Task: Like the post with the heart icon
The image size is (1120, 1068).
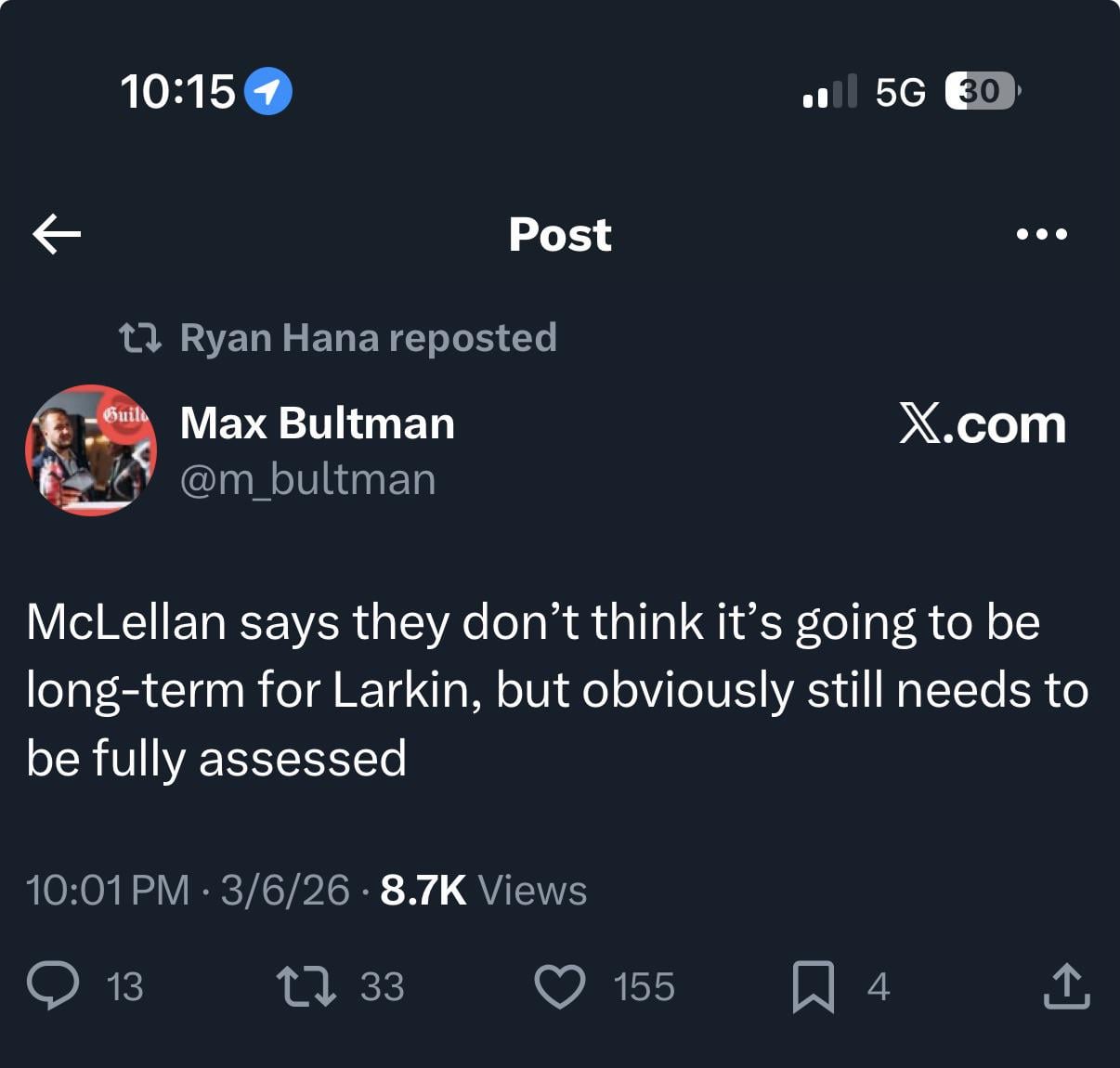Action: tap(560, 986)
